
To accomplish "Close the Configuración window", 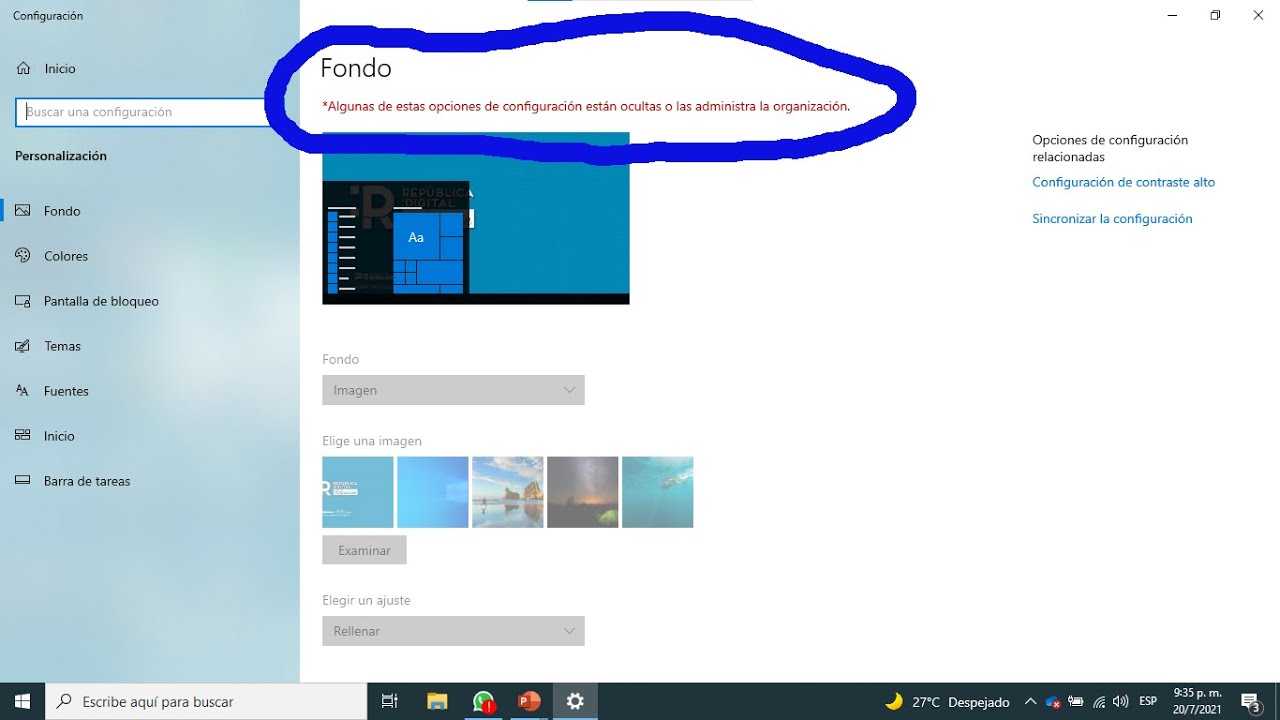I will (x=1258, y=15).
